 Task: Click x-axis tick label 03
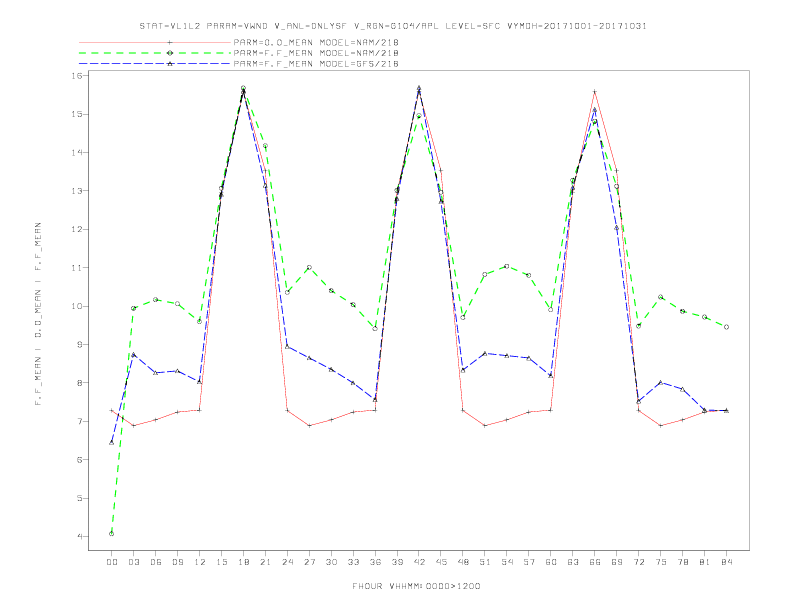pos(133,562)
